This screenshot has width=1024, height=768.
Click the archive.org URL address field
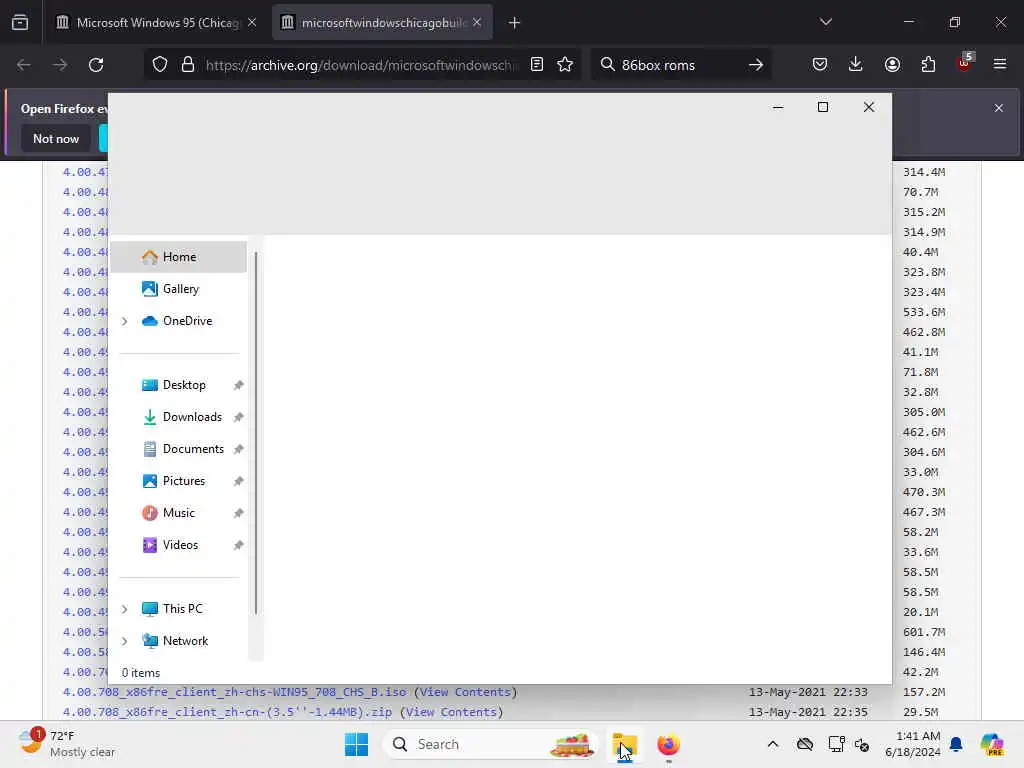(x=362, y=65)
